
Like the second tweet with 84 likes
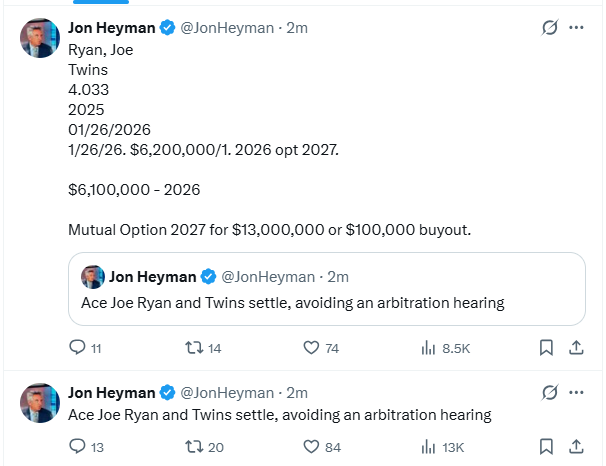311,446
